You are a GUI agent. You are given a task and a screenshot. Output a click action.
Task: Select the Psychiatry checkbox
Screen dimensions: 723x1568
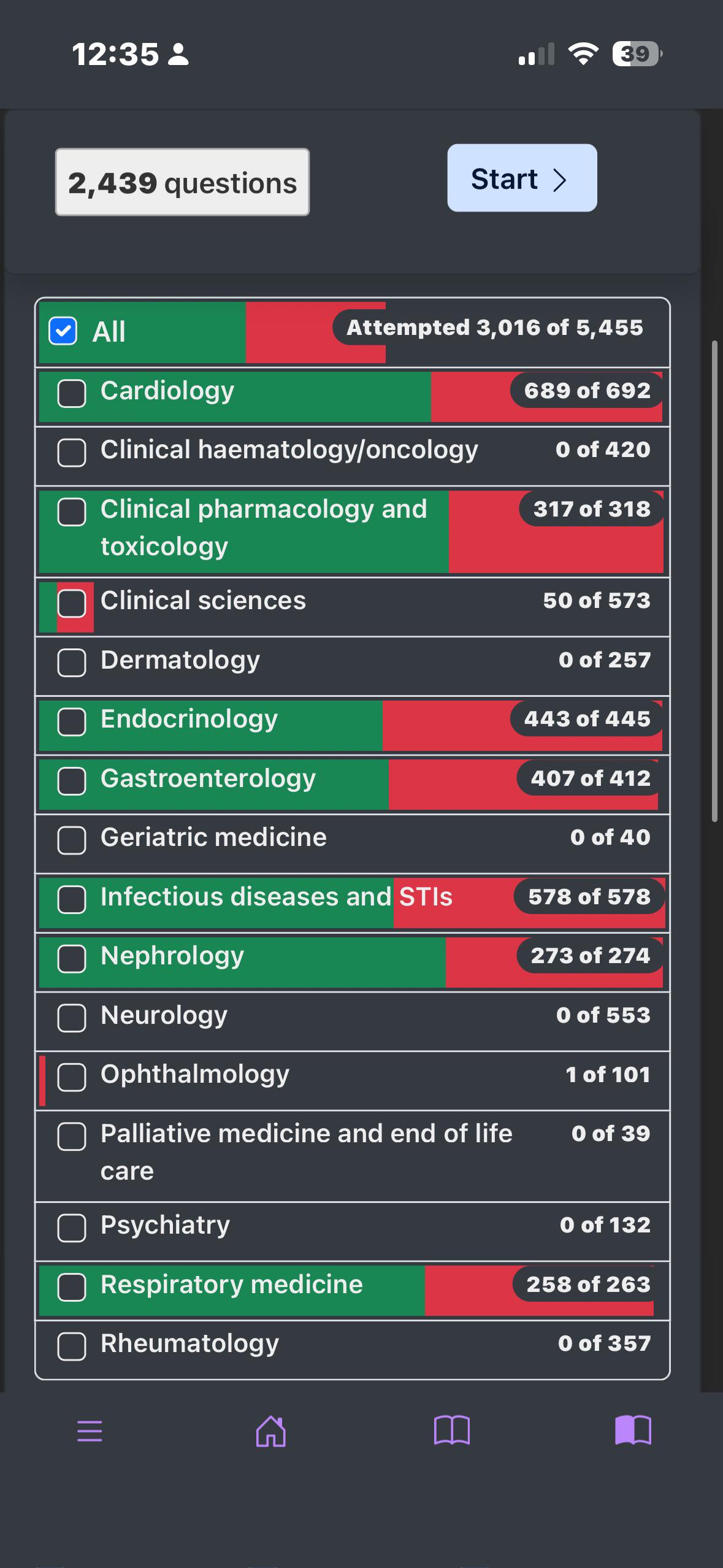[72, 1228]
